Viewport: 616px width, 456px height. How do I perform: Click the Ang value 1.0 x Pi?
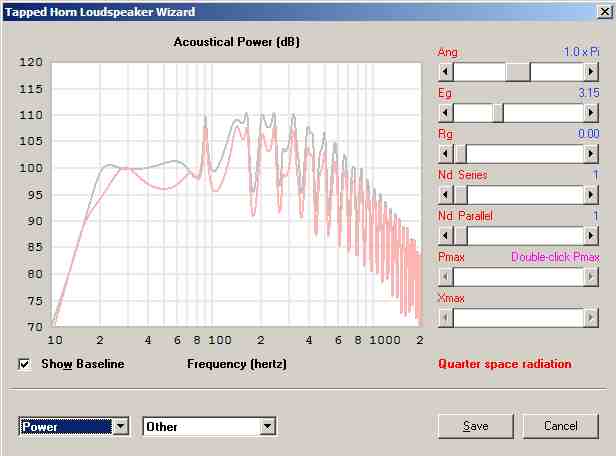point(581,51)
